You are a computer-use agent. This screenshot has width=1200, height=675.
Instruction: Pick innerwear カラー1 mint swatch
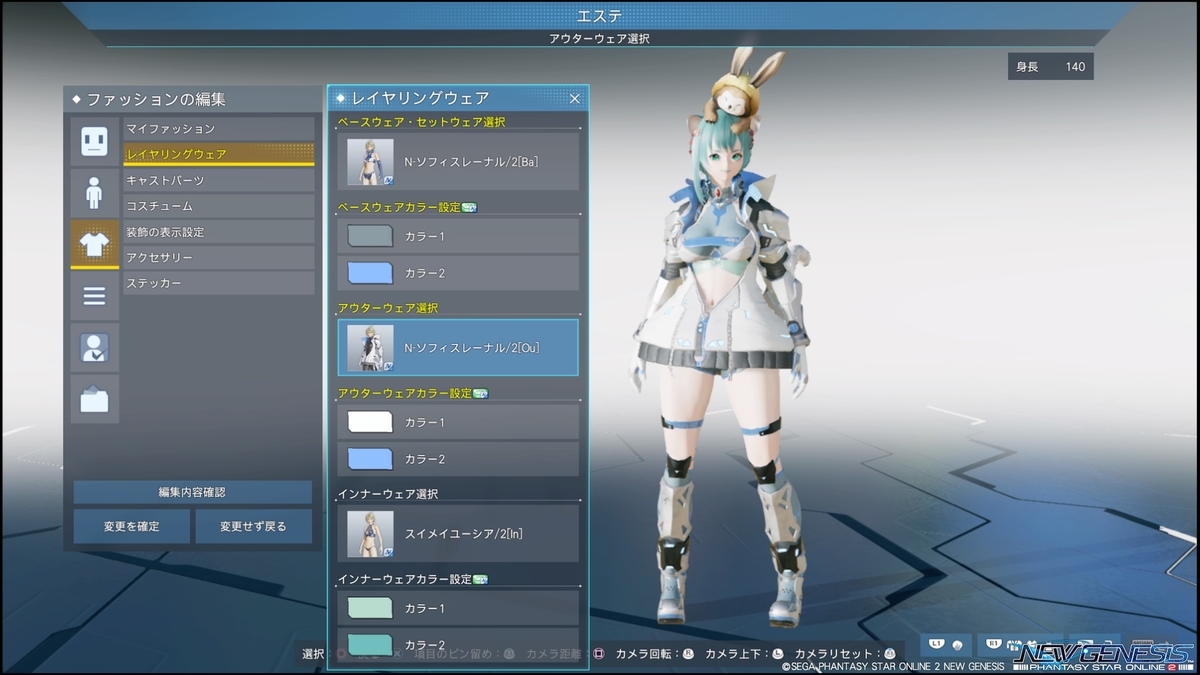click(x=370, y=608)
